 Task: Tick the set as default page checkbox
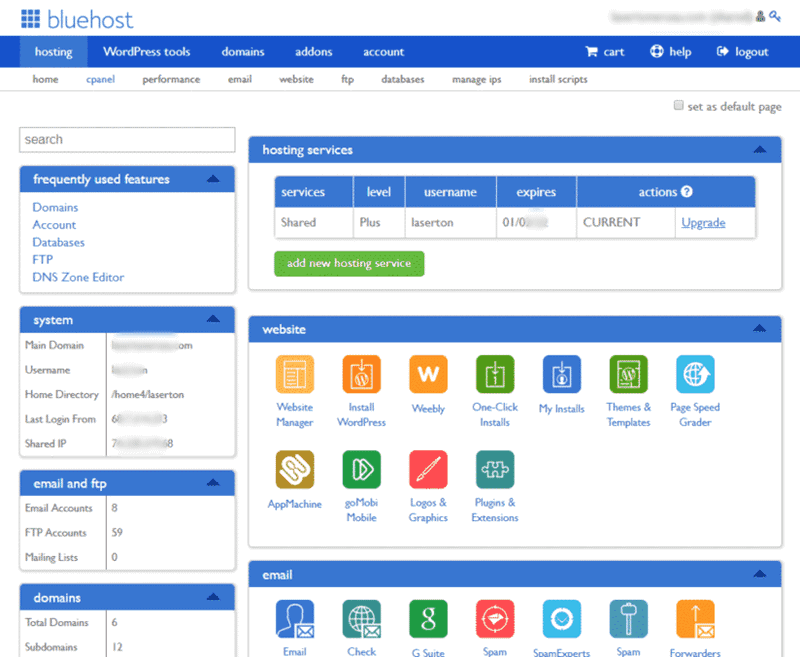pos(678,105)
